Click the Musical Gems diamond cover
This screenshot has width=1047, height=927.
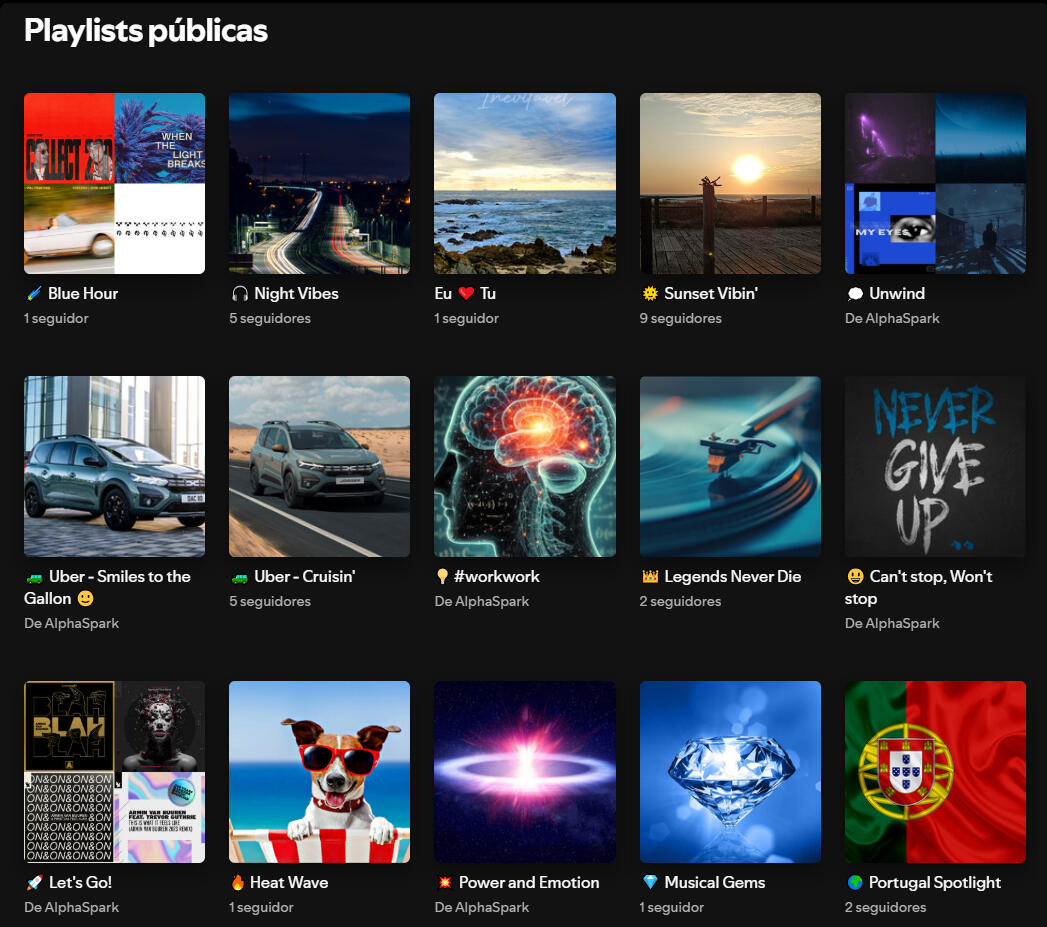pyautogui.click(x=730, y=771)
